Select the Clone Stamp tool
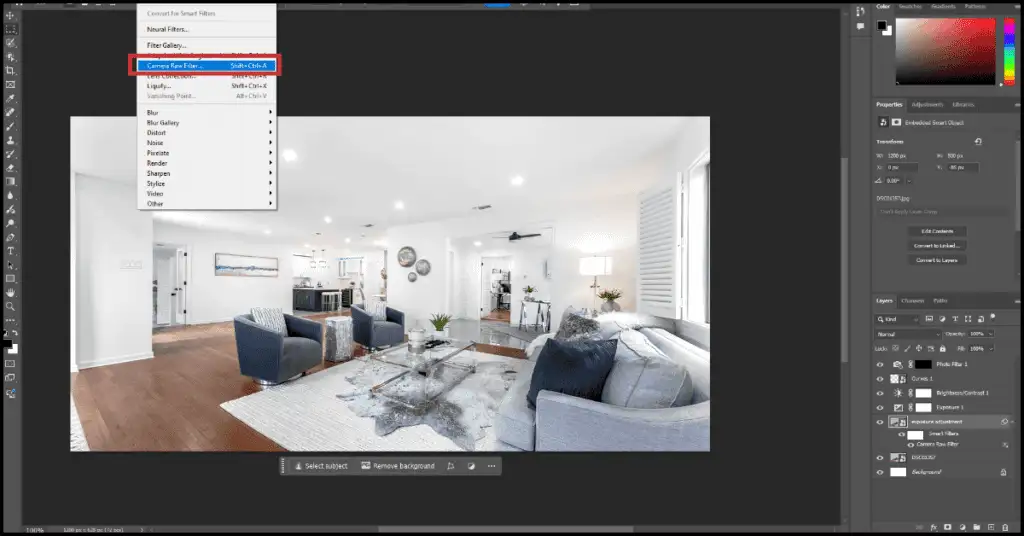 10,140
